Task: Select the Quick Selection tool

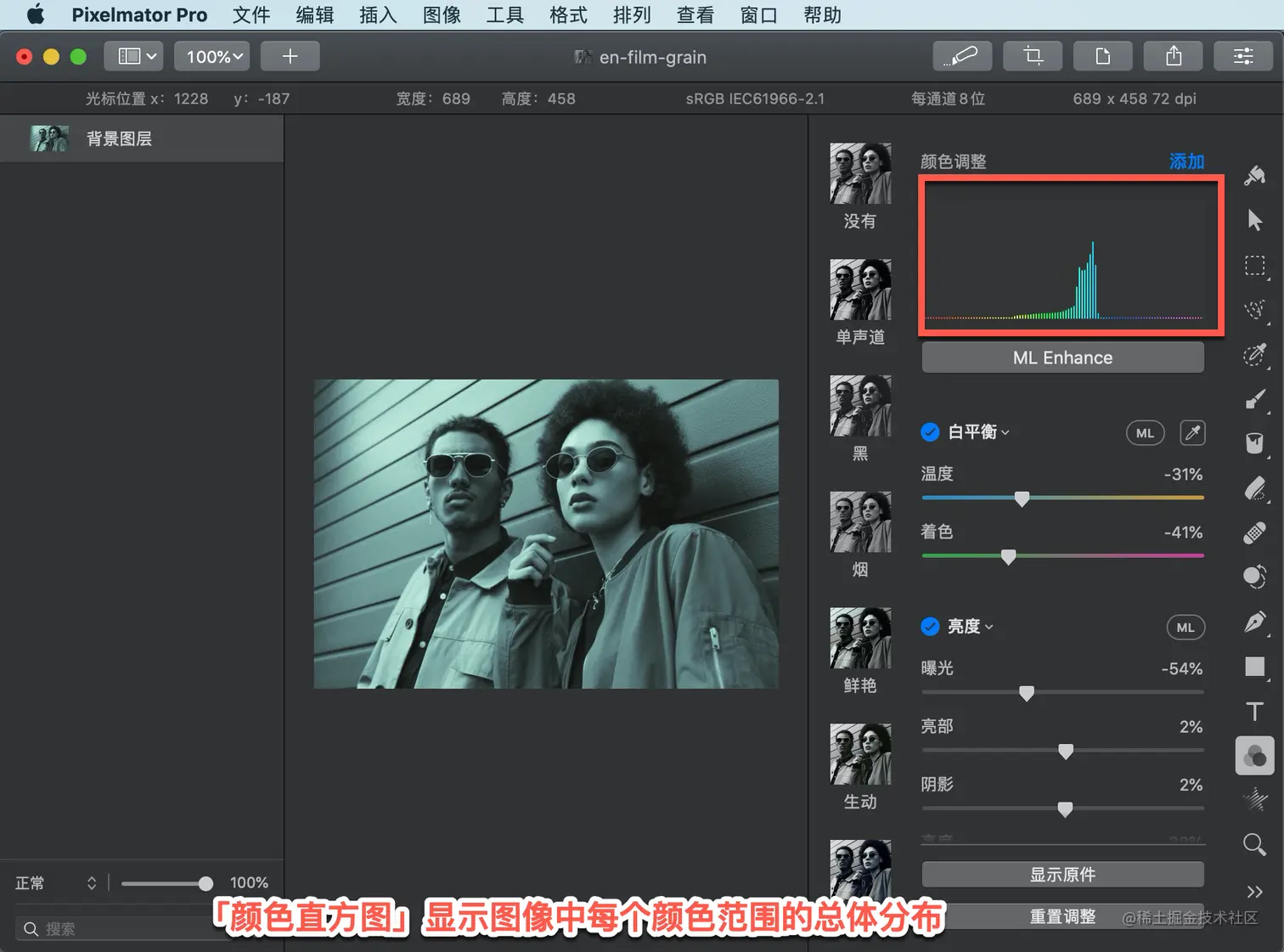Action: (1254, 309)
